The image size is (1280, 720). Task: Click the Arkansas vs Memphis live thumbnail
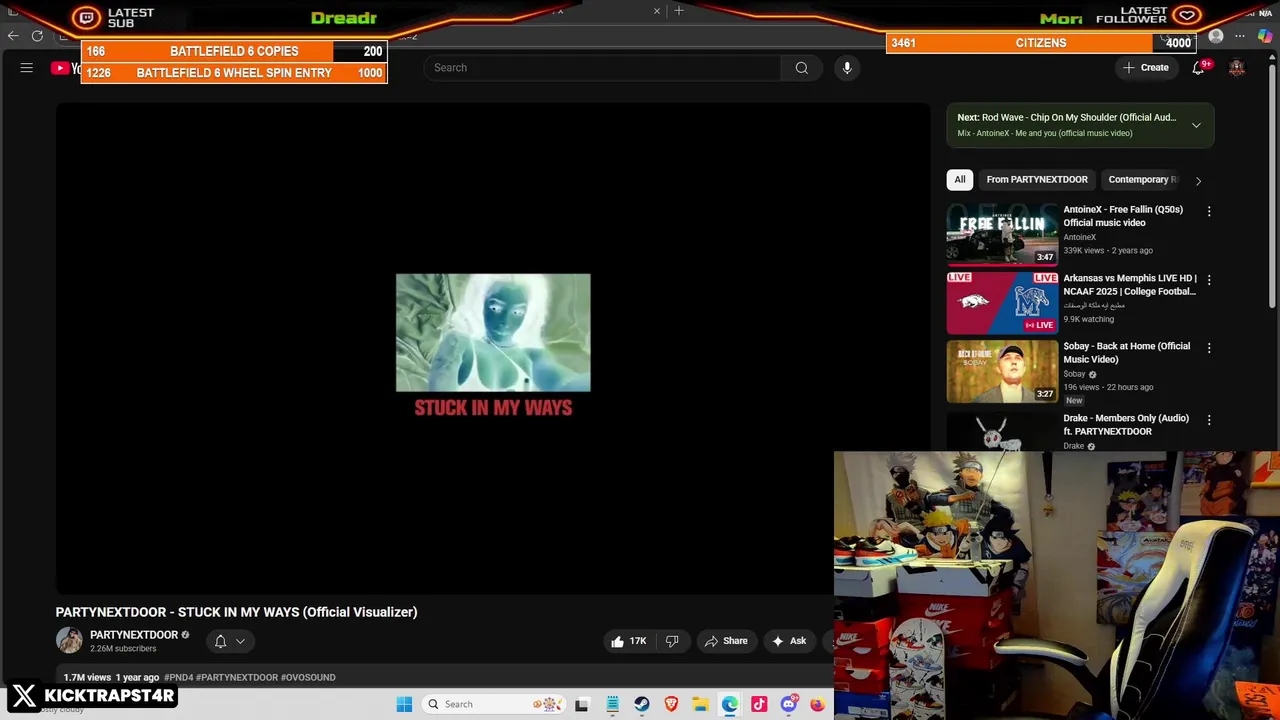point(1002,302)
